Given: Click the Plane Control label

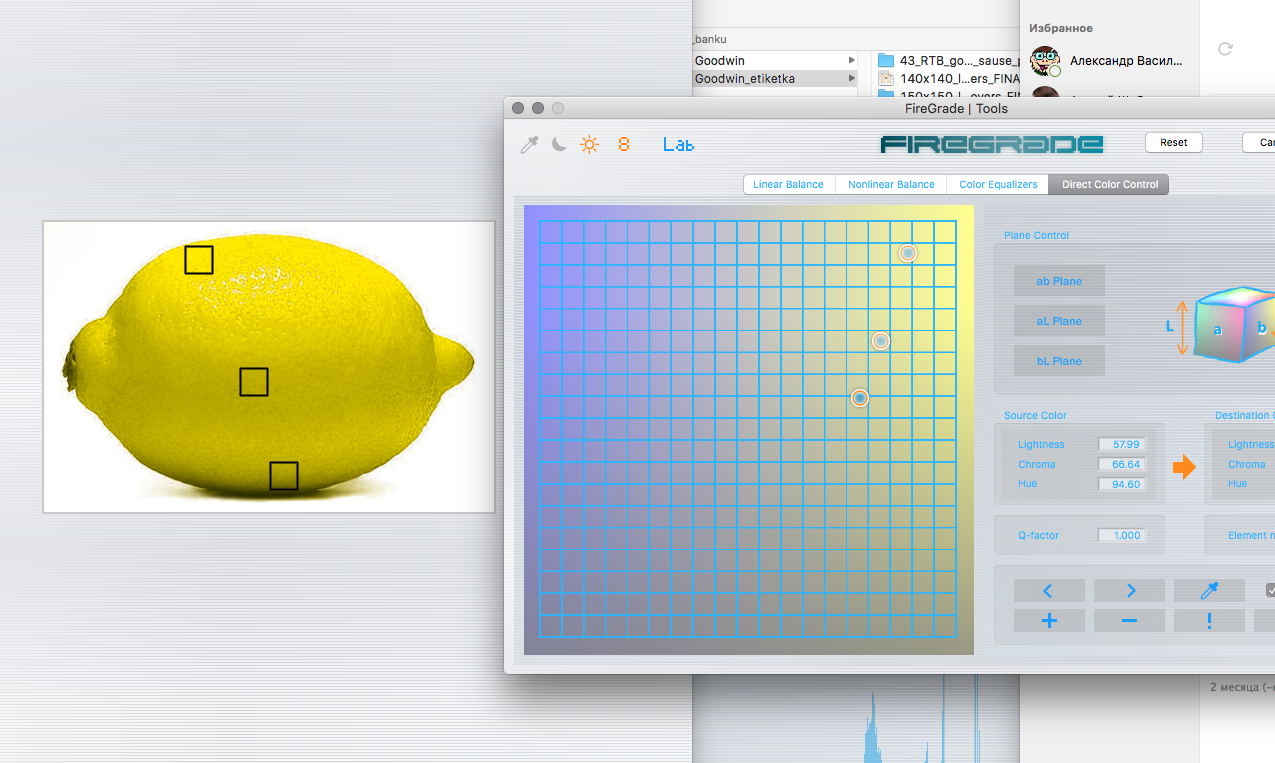Looking at the screenshot, I should click(x=1036, y=236).
